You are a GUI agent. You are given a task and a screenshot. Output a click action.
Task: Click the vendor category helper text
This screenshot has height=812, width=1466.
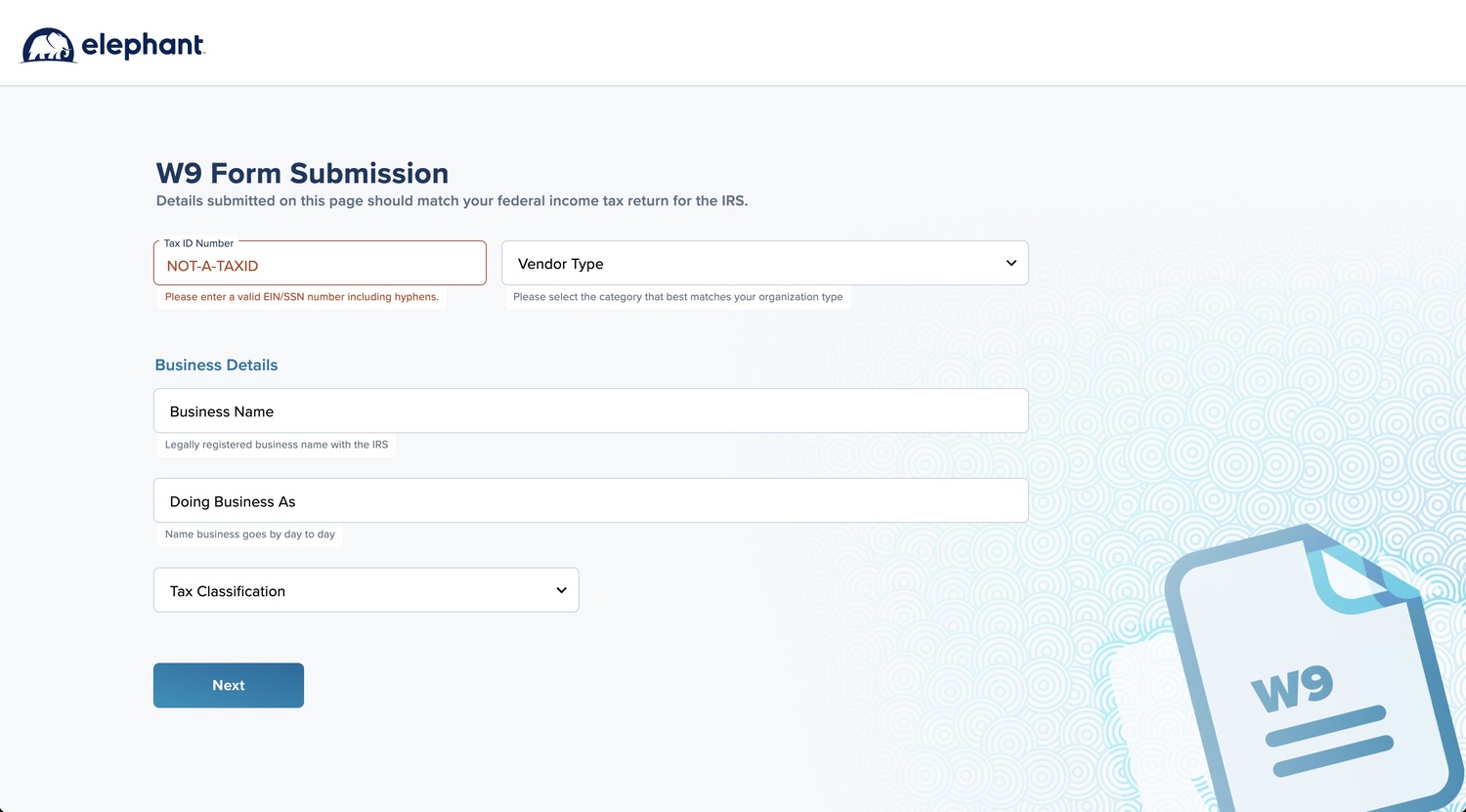(677, 297)
